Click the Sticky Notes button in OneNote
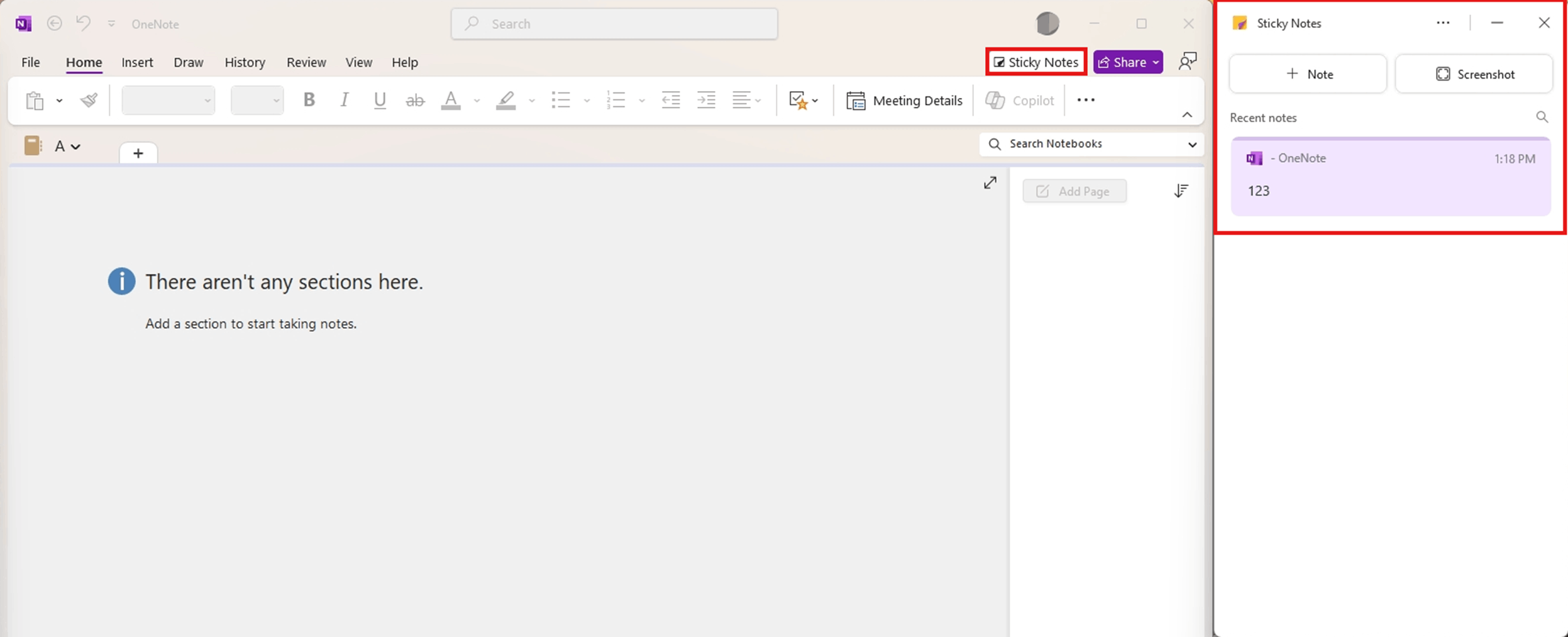The height and width of the screenshot is (637, 1568). click(1035, 62)
